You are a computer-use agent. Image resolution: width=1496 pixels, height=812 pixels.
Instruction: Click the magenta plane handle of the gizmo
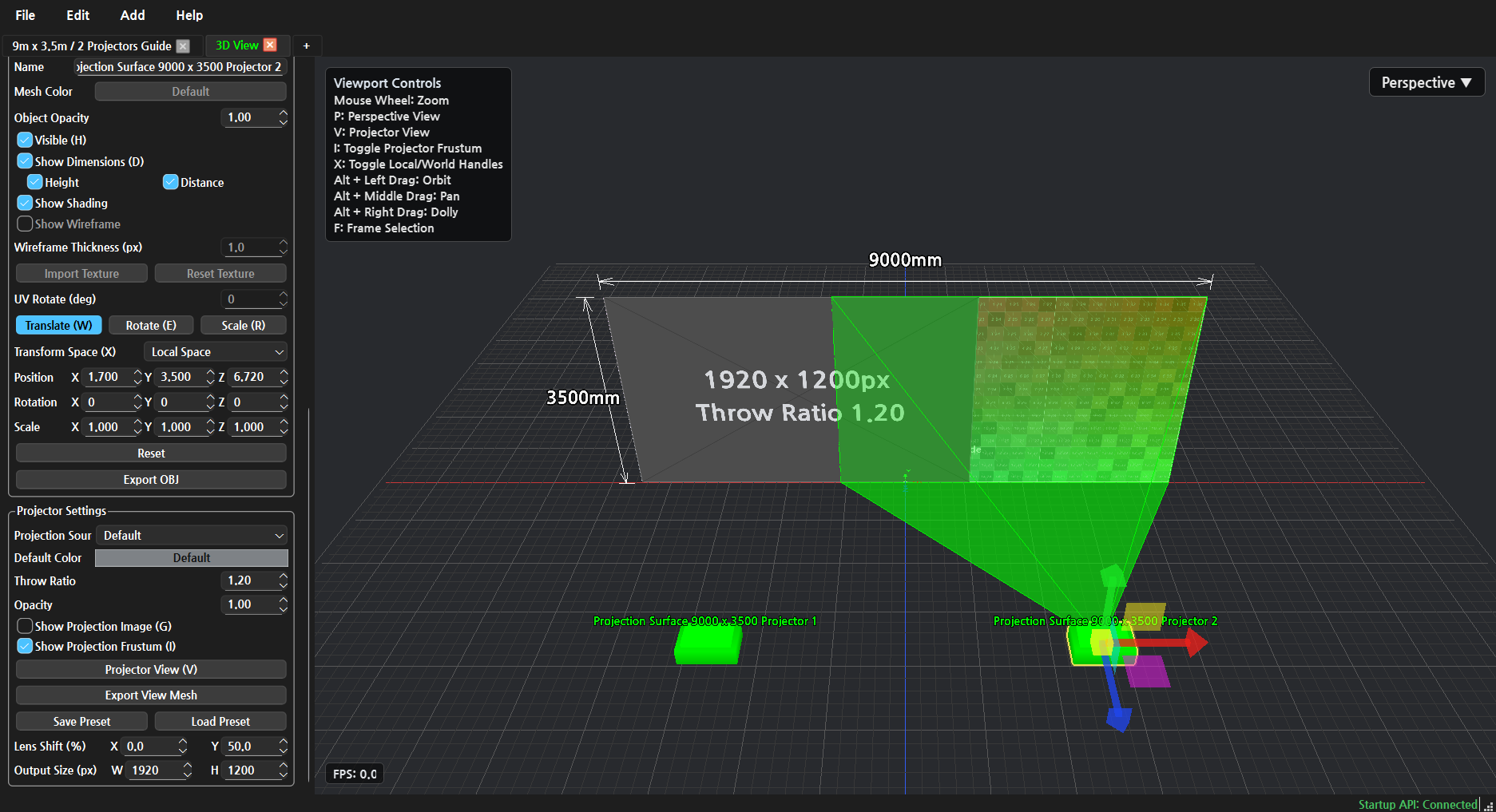(x=1148, y=671)
